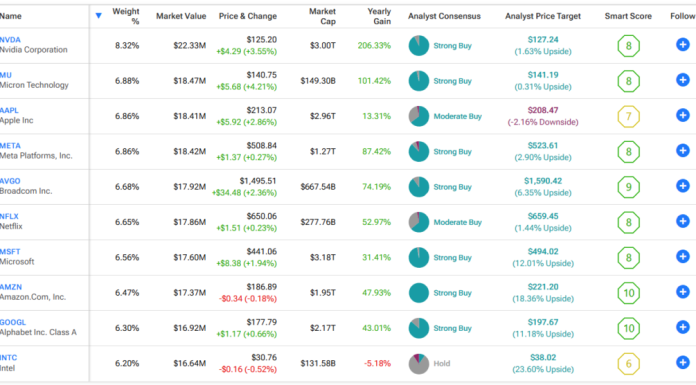Sort by Analyst Price Target header

[x=543, y=16]
